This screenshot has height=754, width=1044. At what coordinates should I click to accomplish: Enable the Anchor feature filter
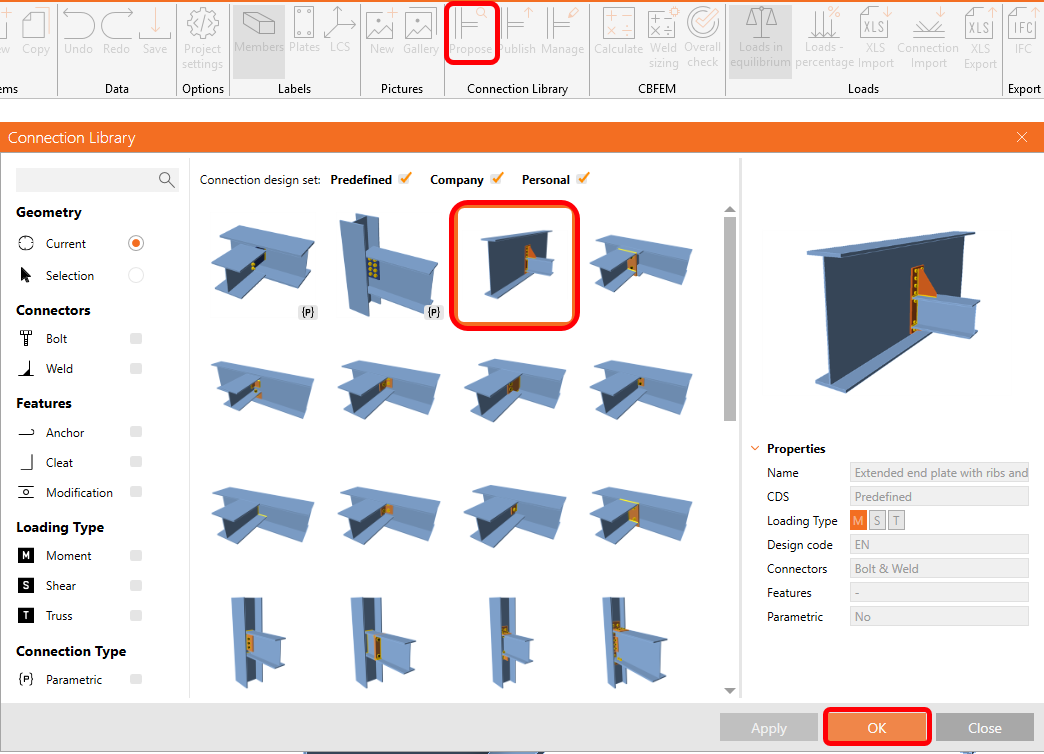pos(136,432)
